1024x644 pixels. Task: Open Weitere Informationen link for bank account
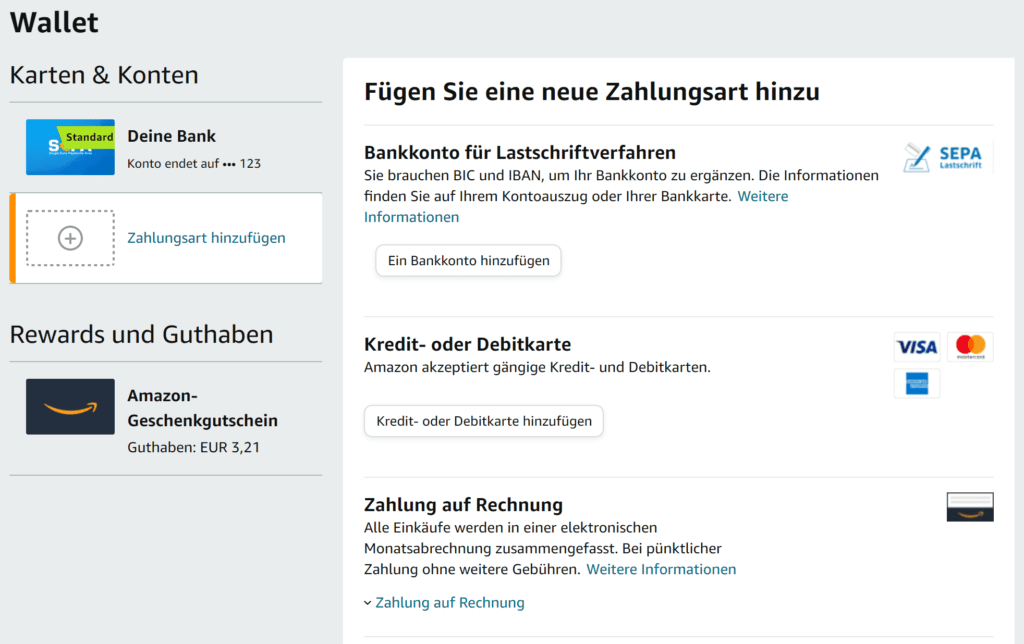[763, 196]
